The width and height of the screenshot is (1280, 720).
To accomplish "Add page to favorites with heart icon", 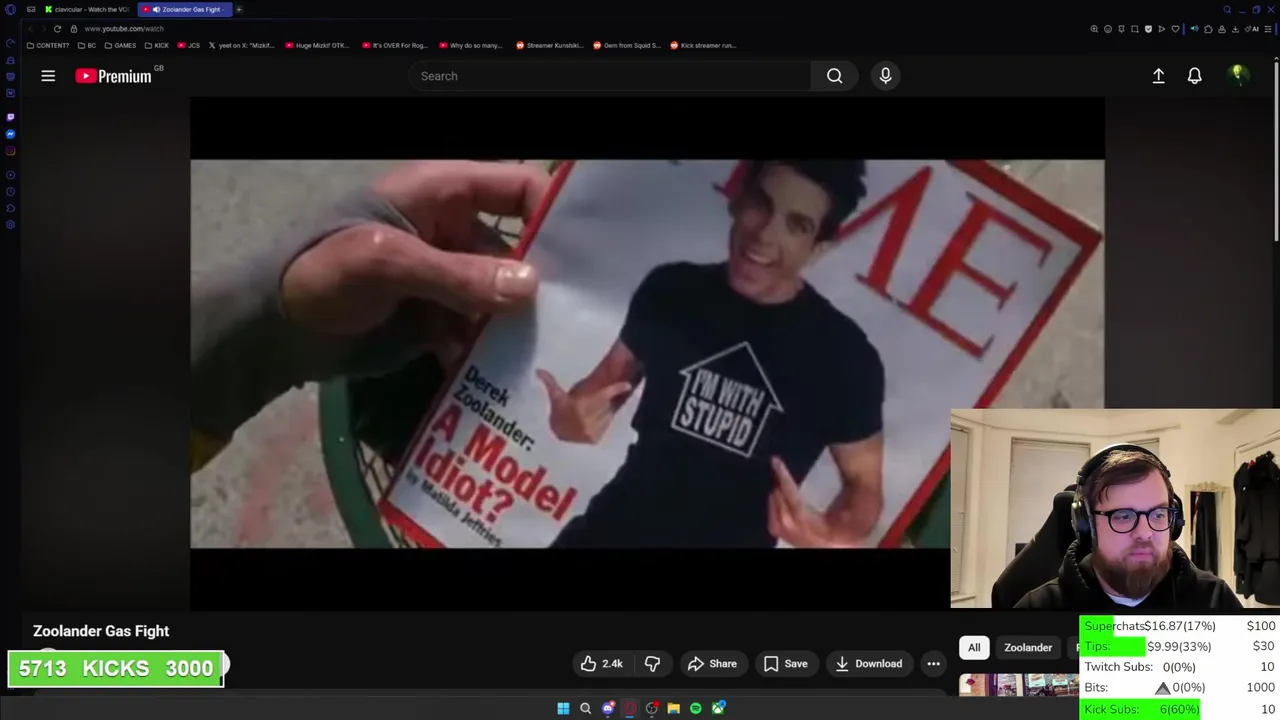I will [x=1175, y=29].
